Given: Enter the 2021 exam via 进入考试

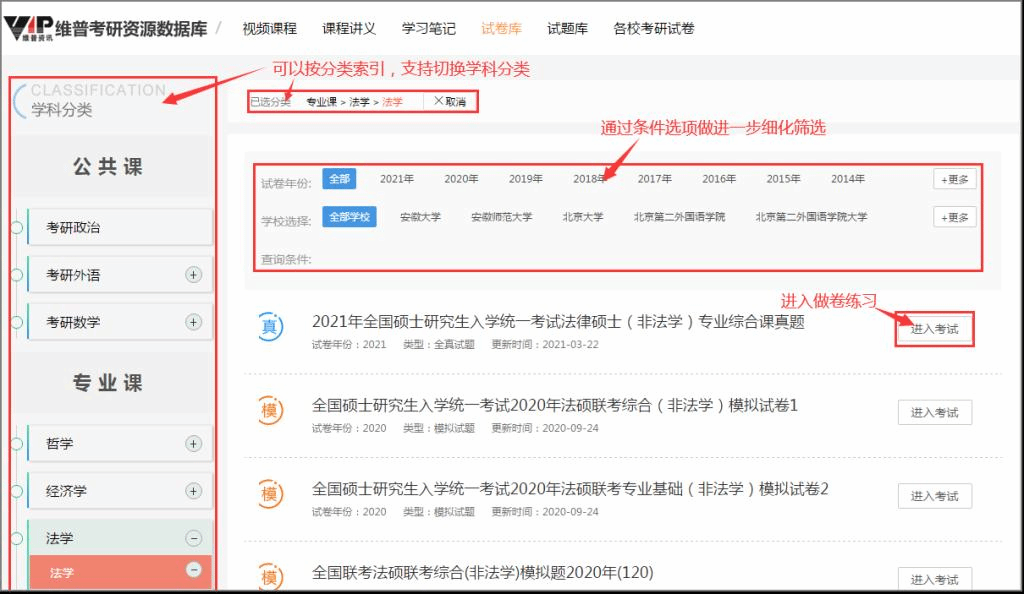Looking at the screenshot, I should point(934,329).
